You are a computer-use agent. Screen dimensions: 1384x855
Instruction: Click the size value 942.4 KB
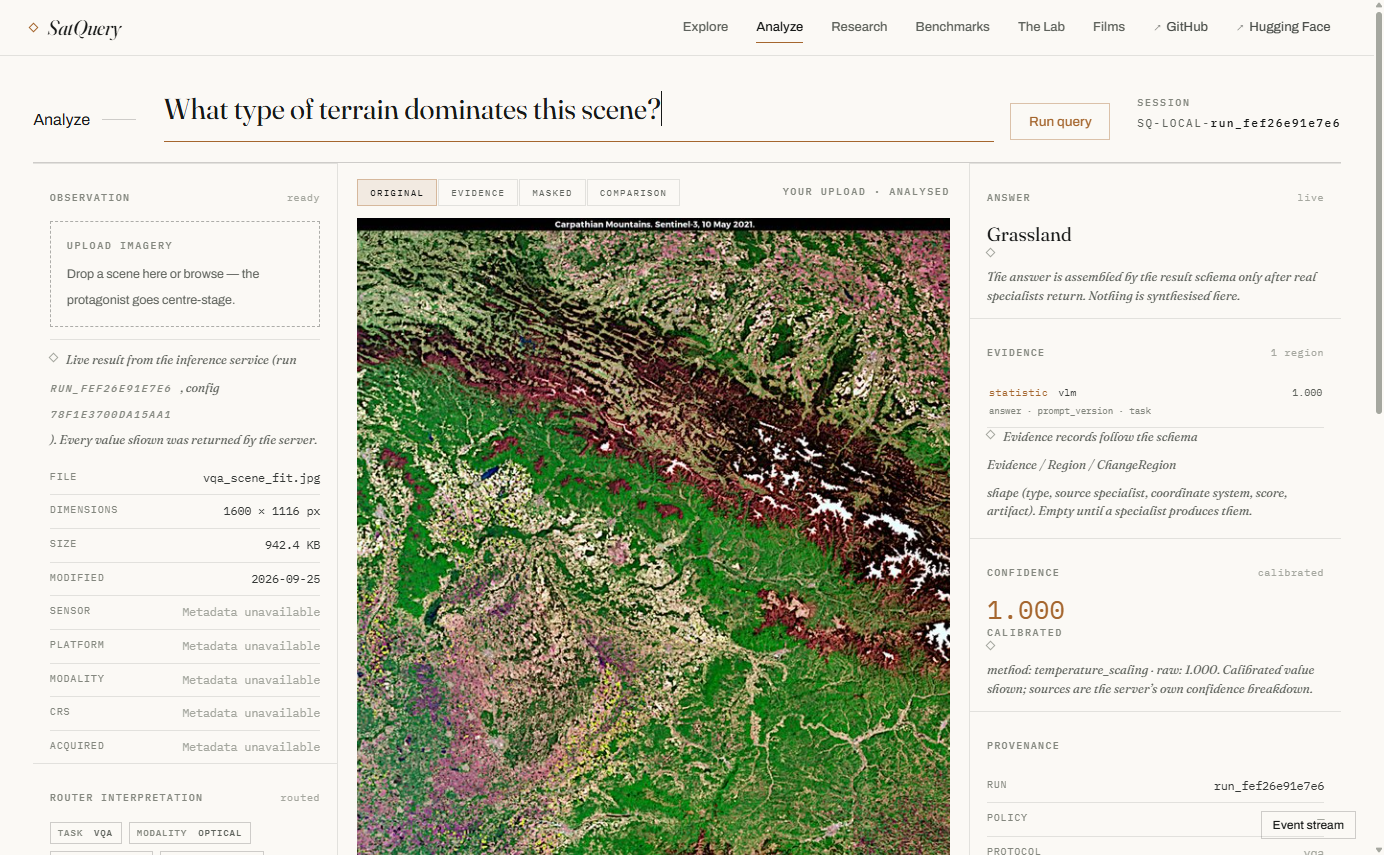pyautogui.click(x=292, y=545)
